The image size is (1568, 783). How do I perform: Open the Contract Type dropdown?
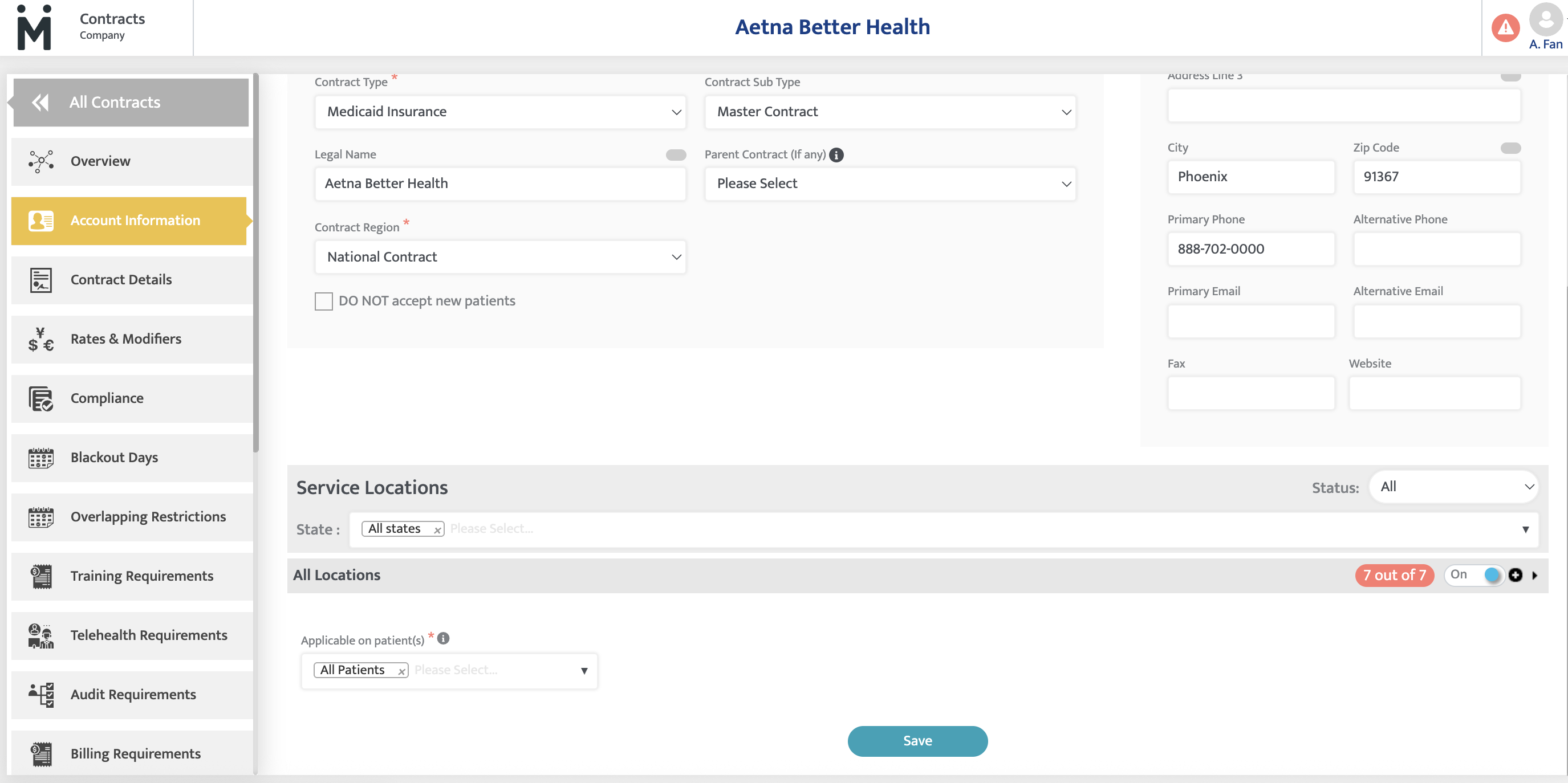499,112
